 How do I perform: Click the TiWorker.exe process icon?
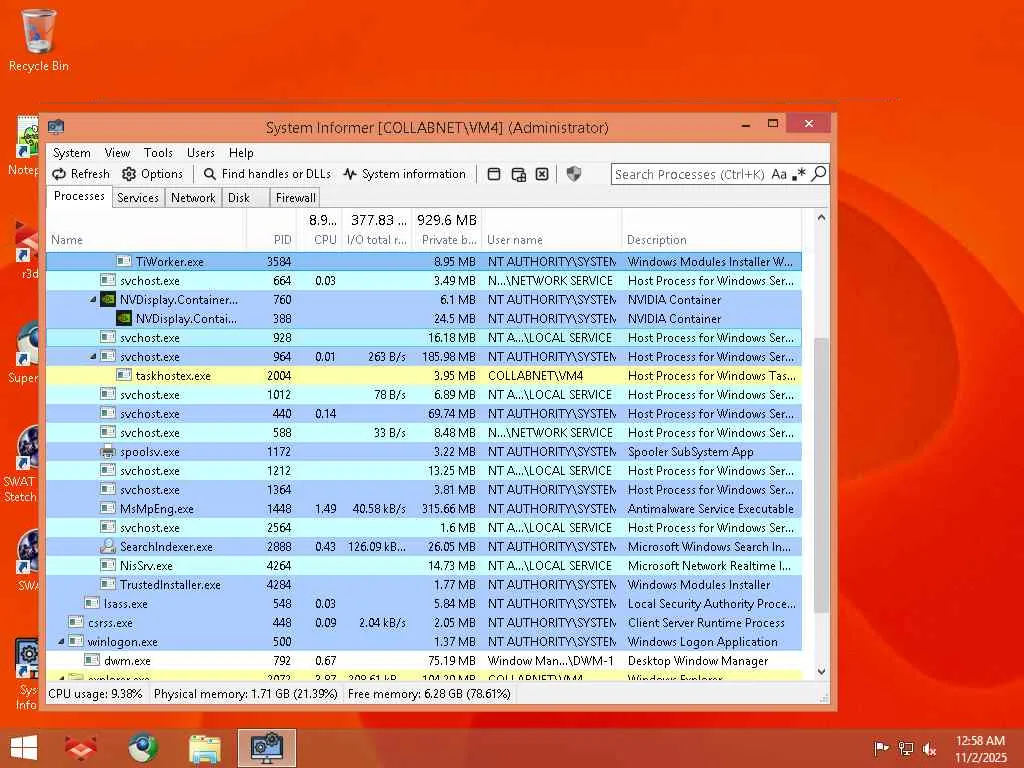124,261
